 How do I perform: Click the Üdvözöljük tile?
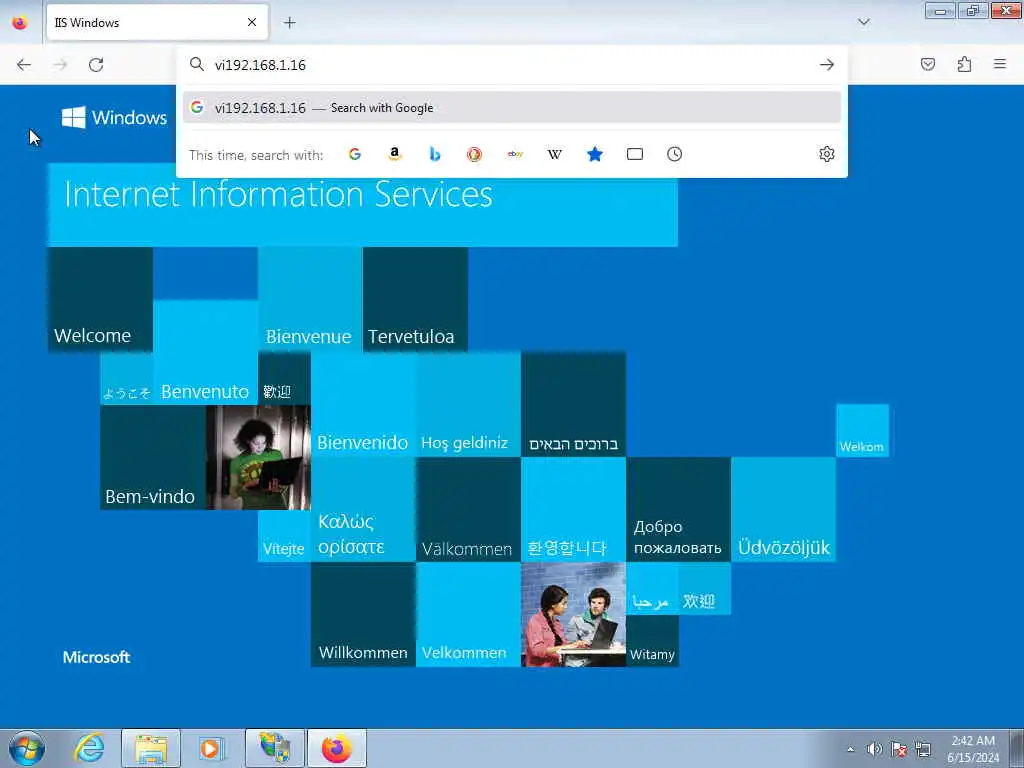783,509
